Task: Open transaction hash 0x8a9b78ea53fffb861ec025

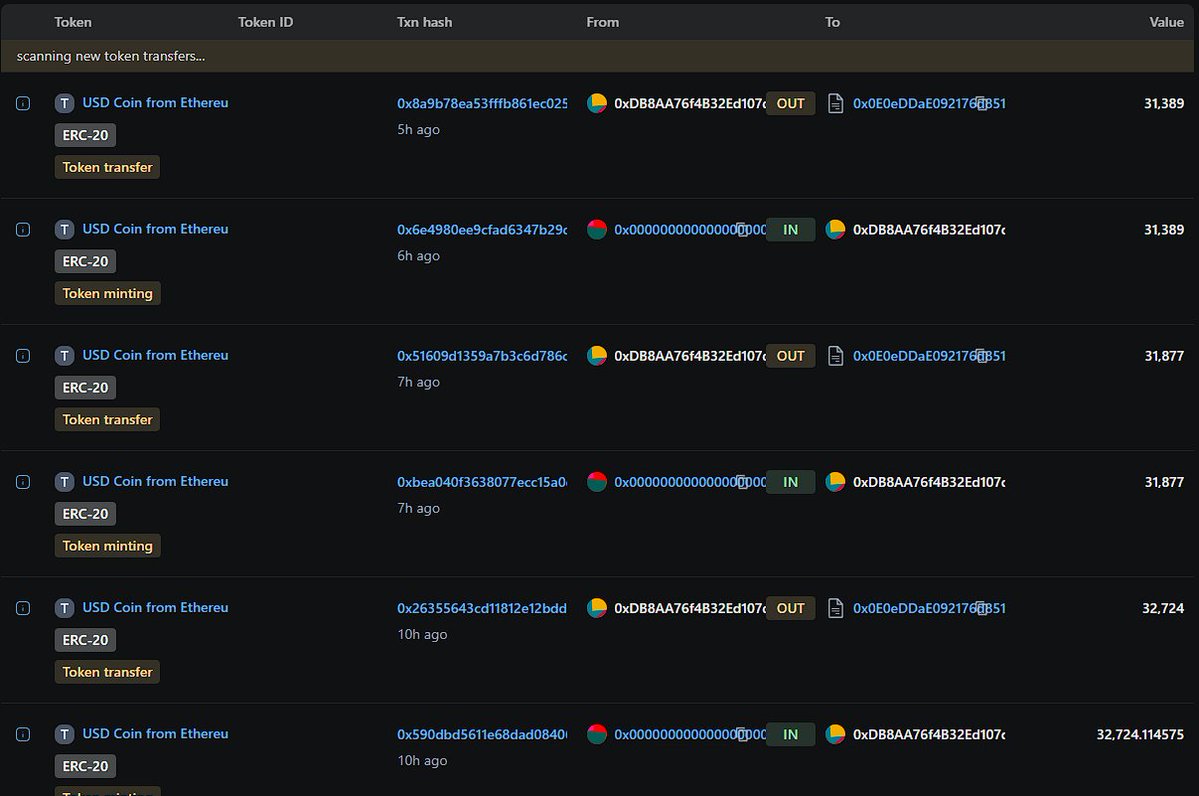Action: 482,103
